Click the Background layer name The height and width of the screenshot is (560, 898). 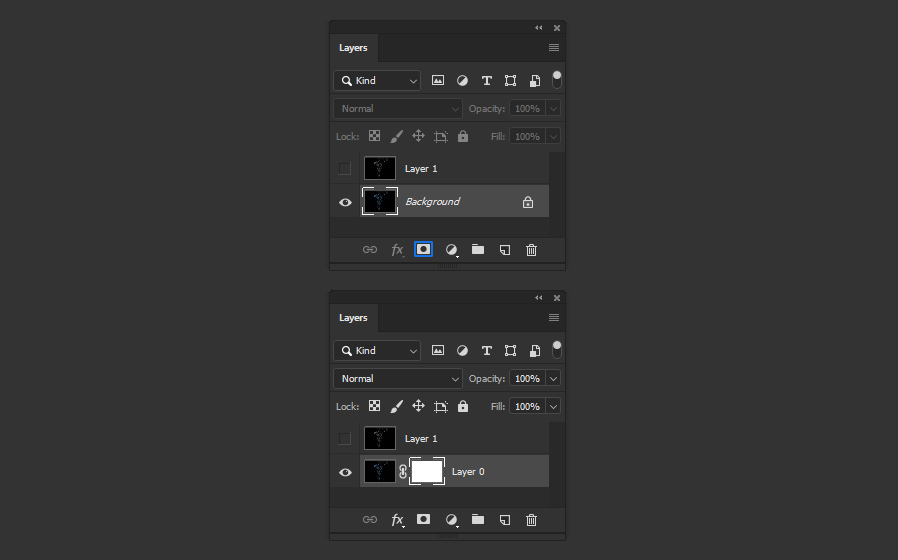pos(432,202)
